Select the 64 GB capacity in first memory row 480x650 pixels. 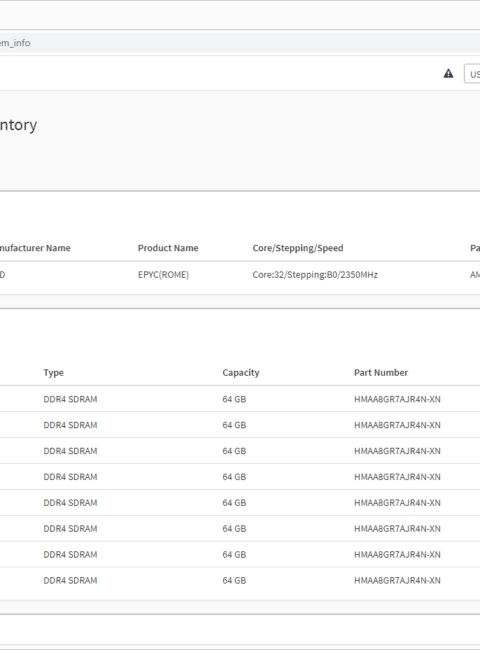(x=234, y=399)
